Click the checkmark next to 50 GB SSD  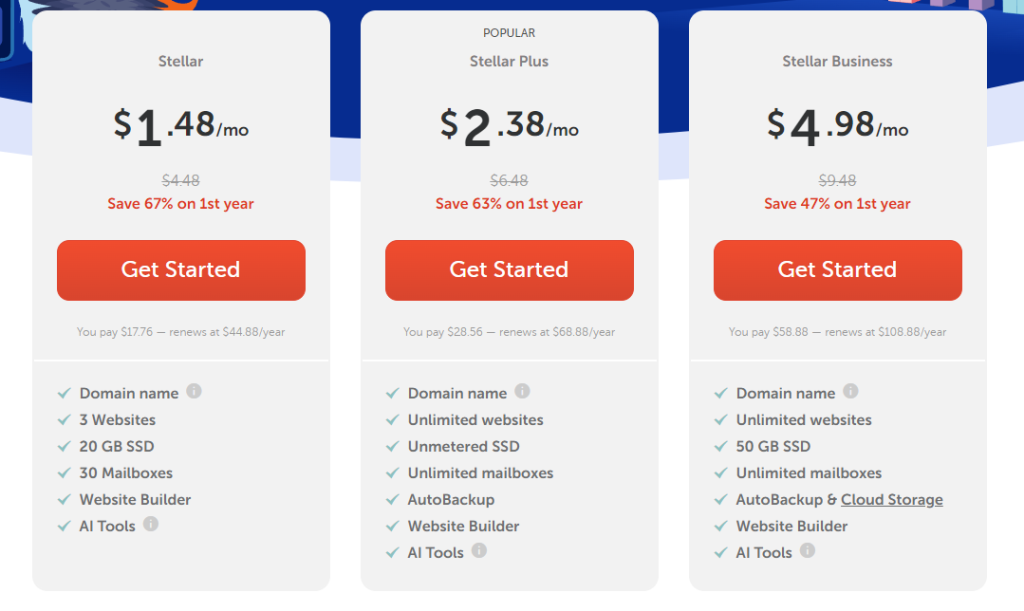[x=721, y=446]
